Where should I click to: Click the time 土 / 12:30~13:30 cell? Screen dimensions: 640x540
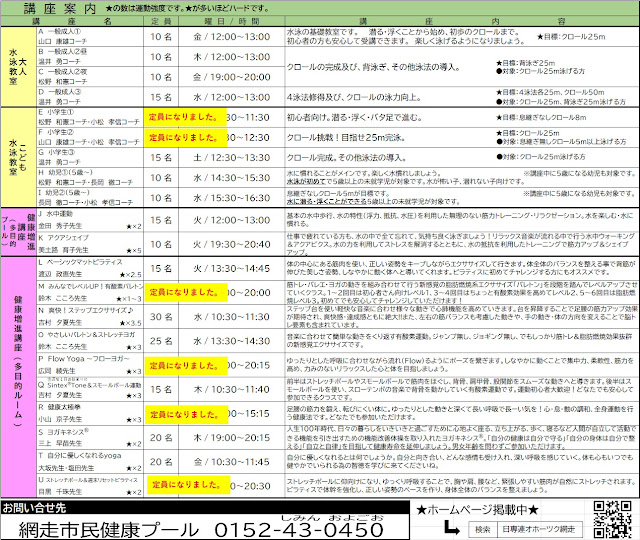(x=232, y=158)
